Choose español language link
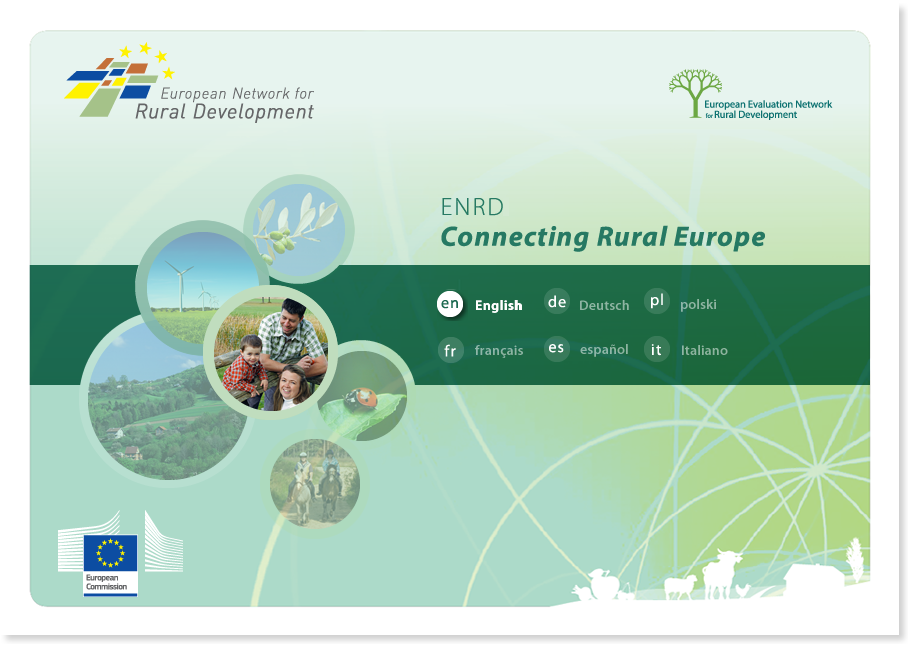Screen dimensions: 911x648 pyautogui.click(x=604, y=349)
